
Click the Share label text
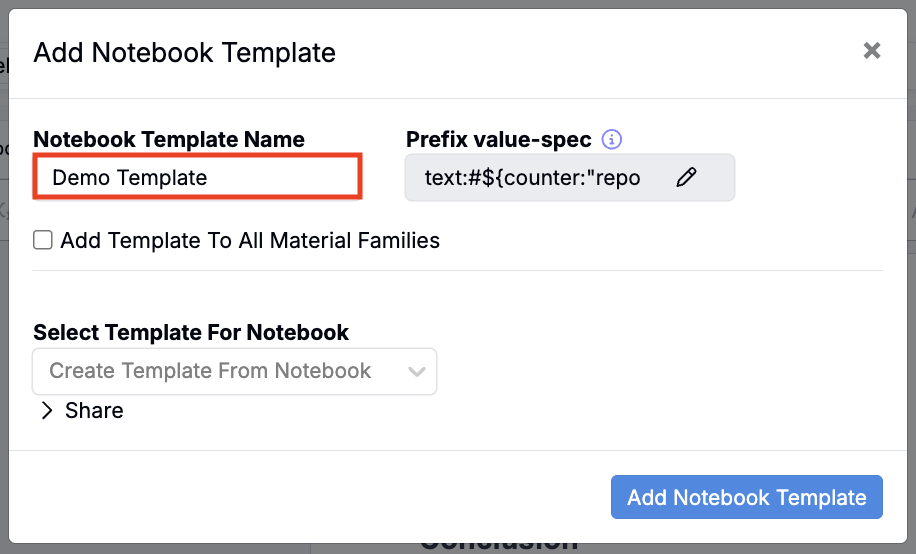click(x=94, y=411)
